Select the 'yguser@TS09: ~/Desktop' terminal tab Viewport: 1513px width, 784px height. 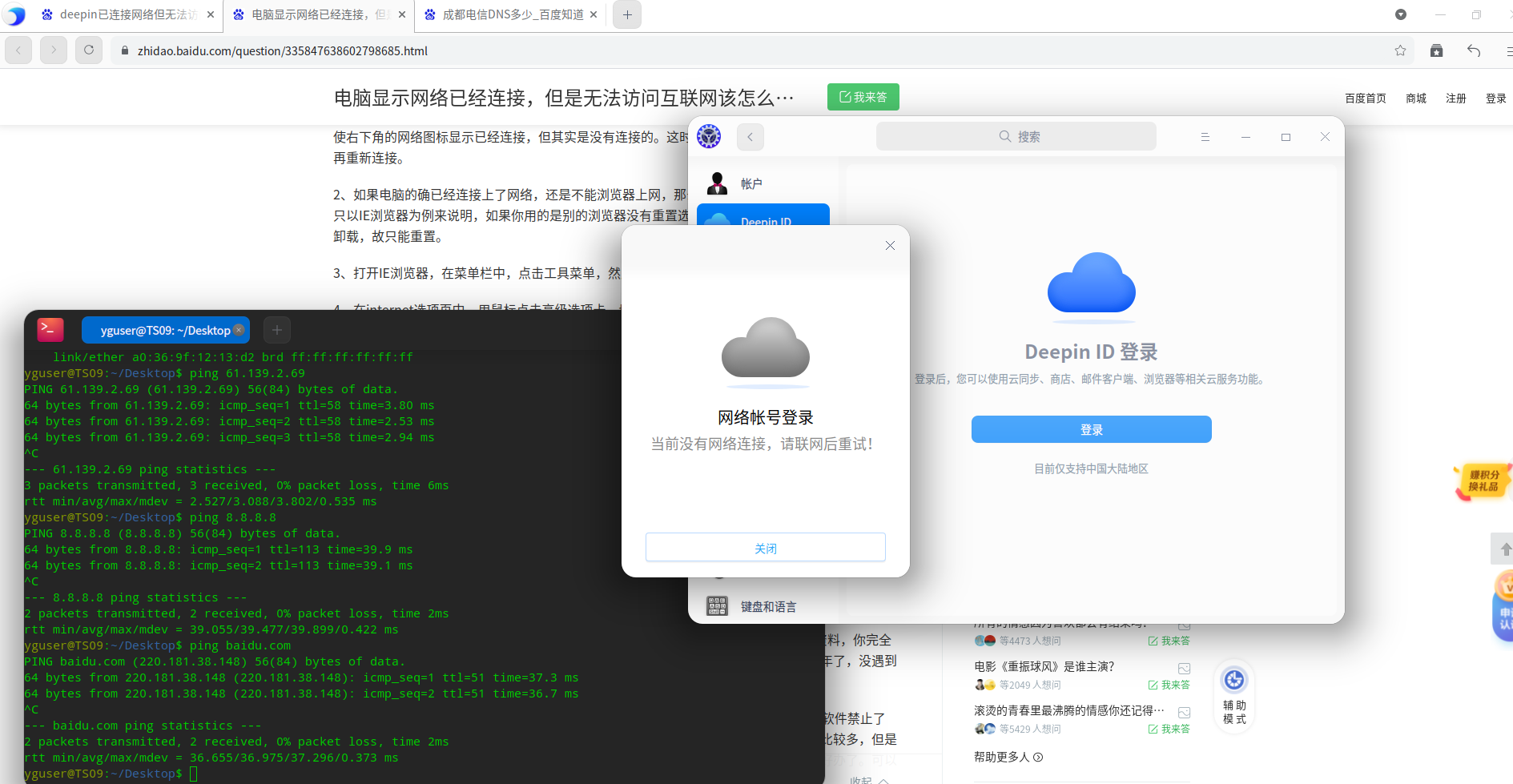166,330
